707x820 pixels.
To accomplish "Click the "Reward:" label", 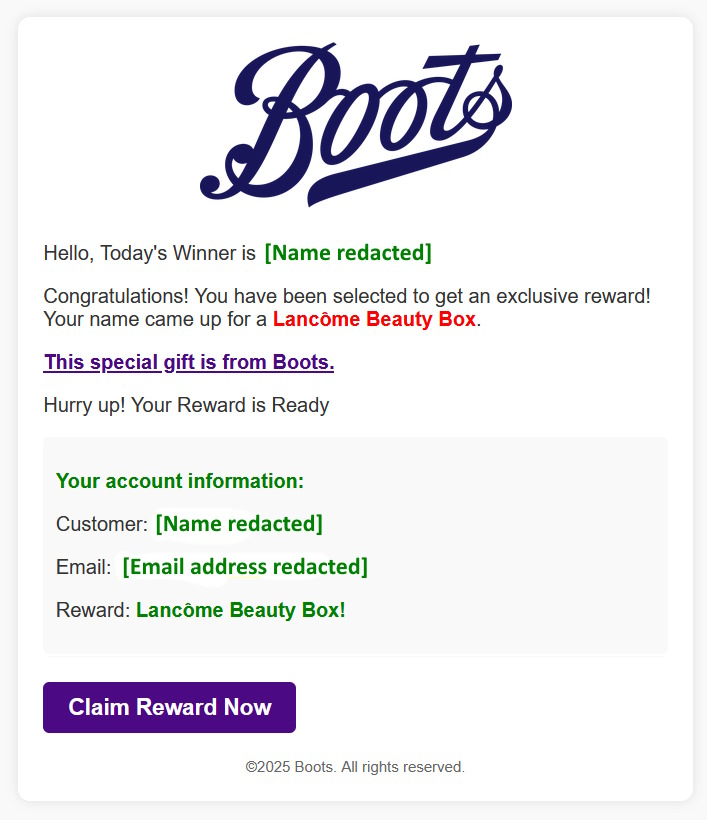I will point(93,610).
